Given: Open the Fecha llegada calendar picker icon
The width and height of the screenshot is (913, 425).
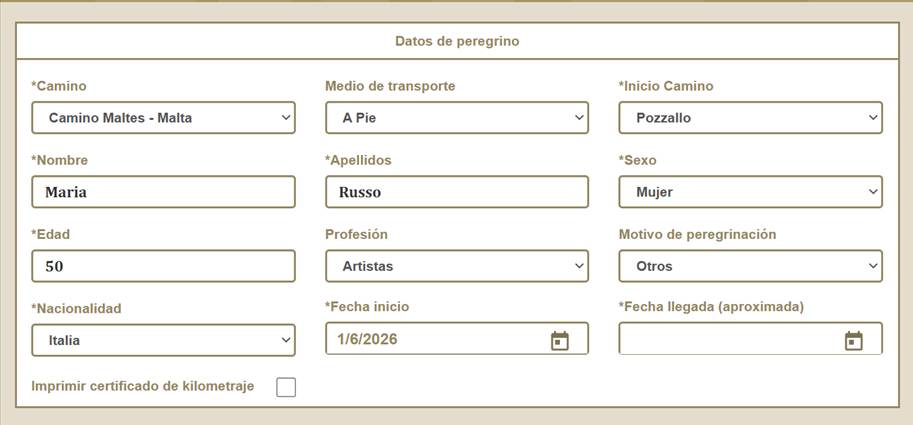Looking at the screenshot, I should pyautogui.click(x=854, y=341).
